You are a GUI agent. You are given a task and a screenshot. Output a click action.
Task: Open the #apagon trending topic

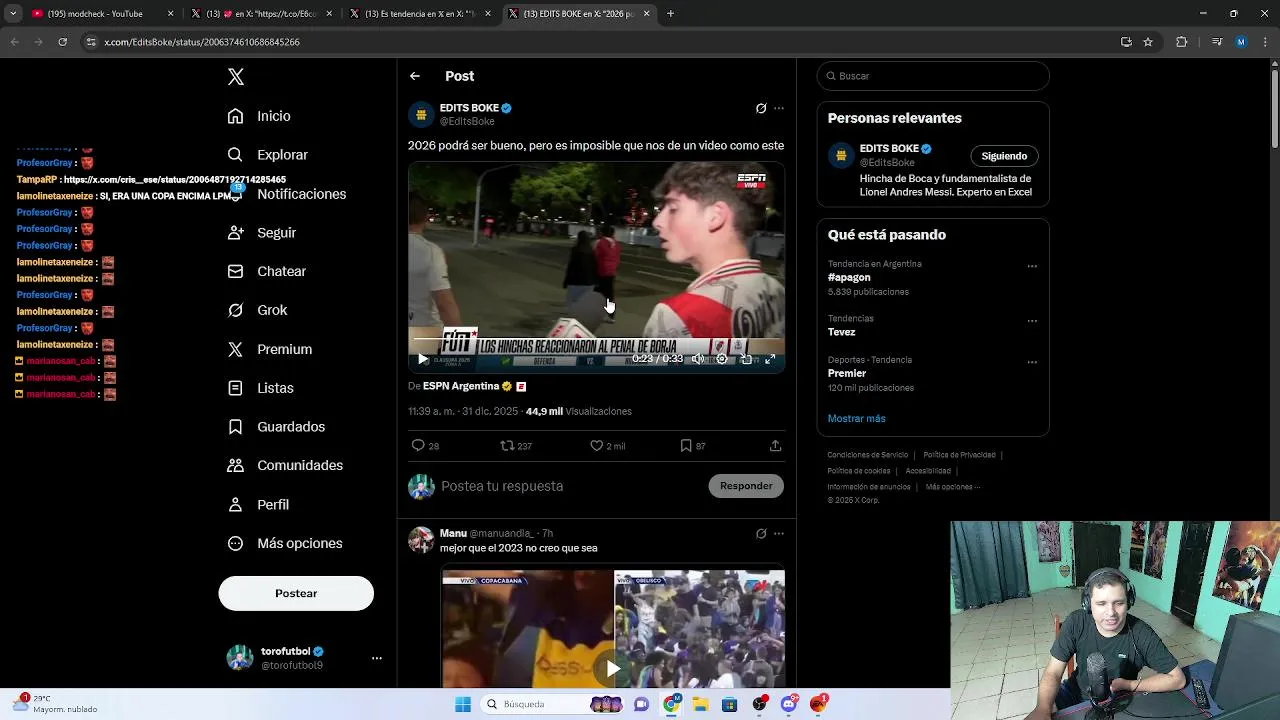coord(849,277)
